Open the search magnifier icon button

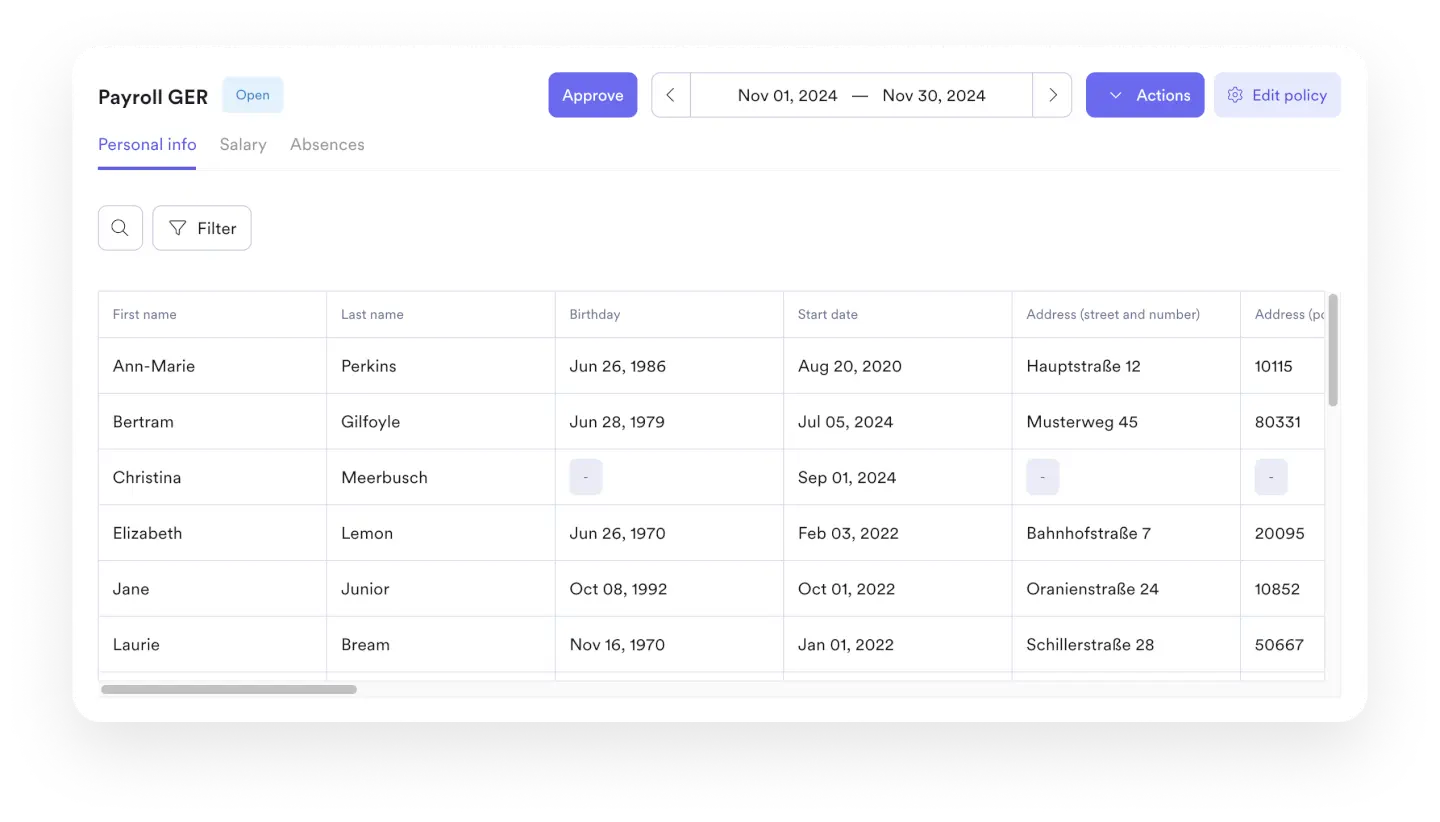pos(120,228)
